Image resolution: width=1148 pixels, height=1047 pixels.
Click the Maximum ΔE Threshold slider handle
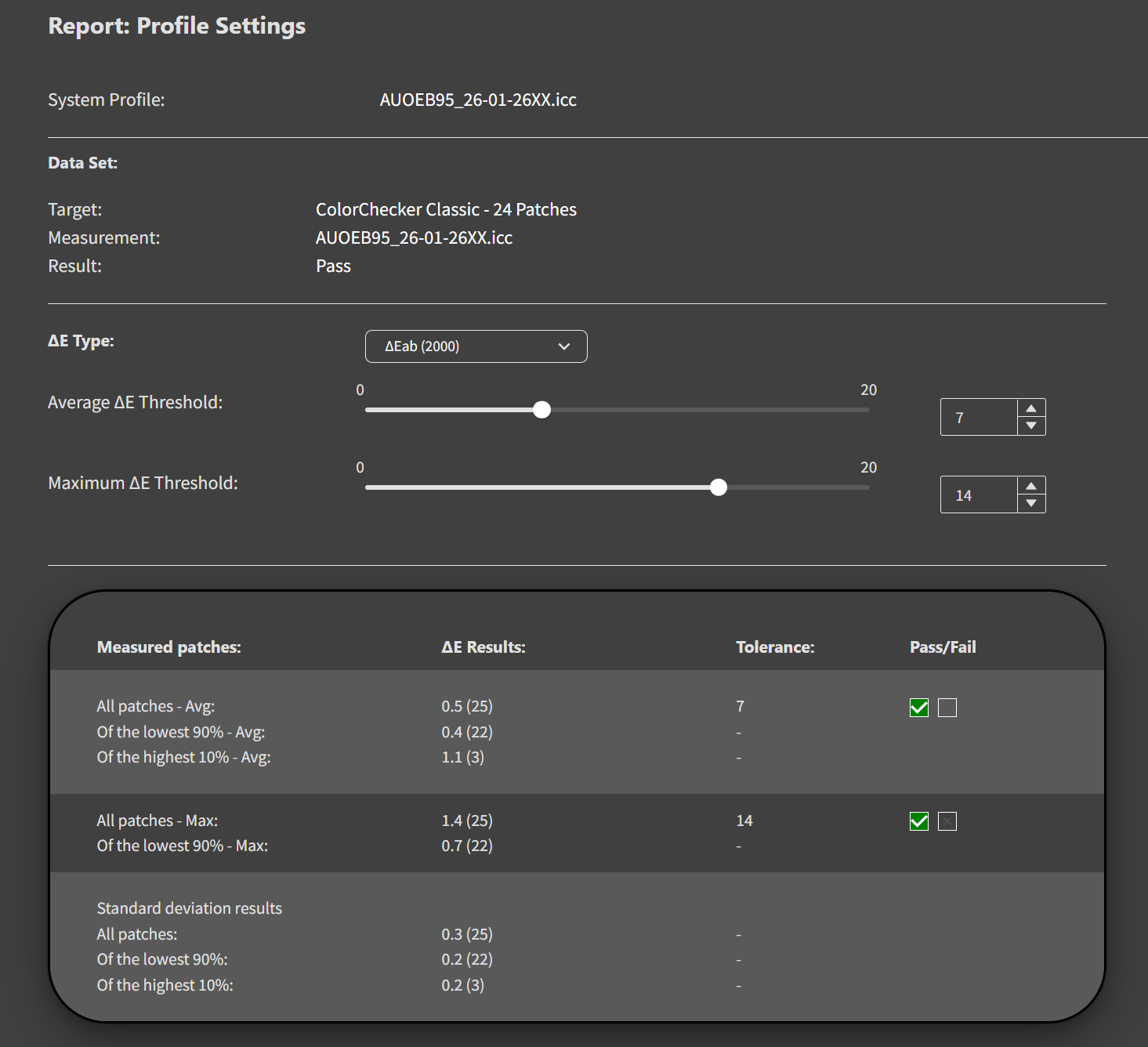pos(718,487)
